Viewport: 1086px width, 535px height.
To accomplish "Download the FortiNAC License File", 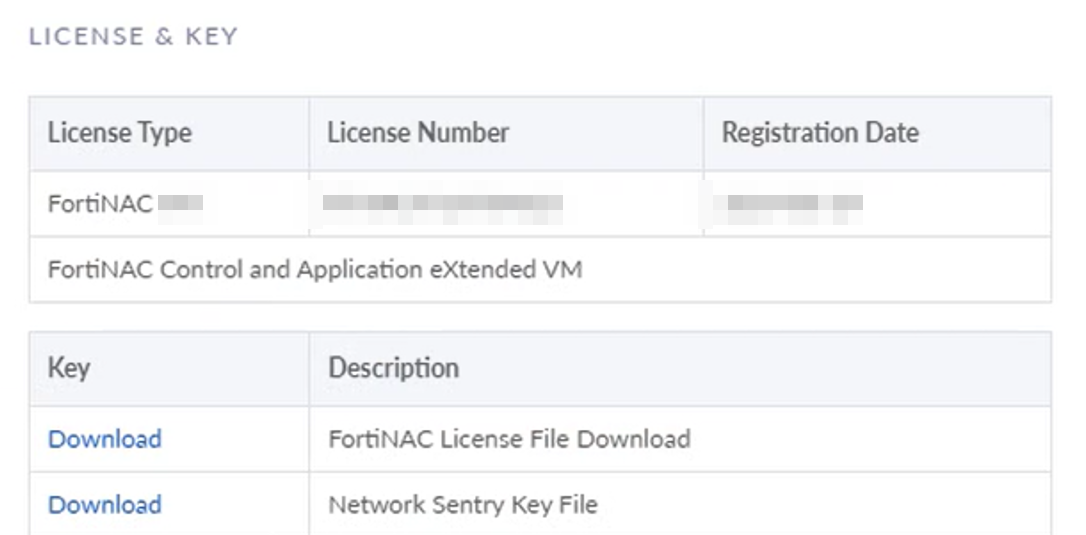I will pyautogui.click(x=104, y=439).
